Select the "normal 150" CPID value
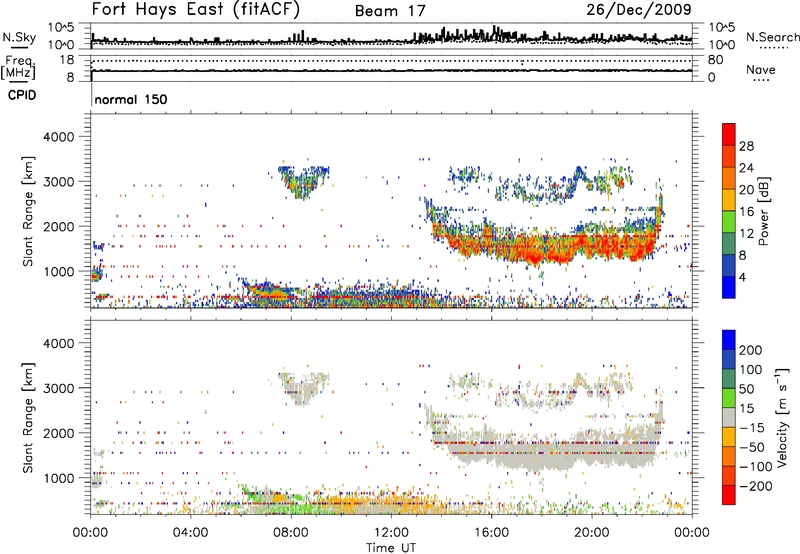Image resolution: width=800 pixels, height=554 pixels. click(131, 99)
